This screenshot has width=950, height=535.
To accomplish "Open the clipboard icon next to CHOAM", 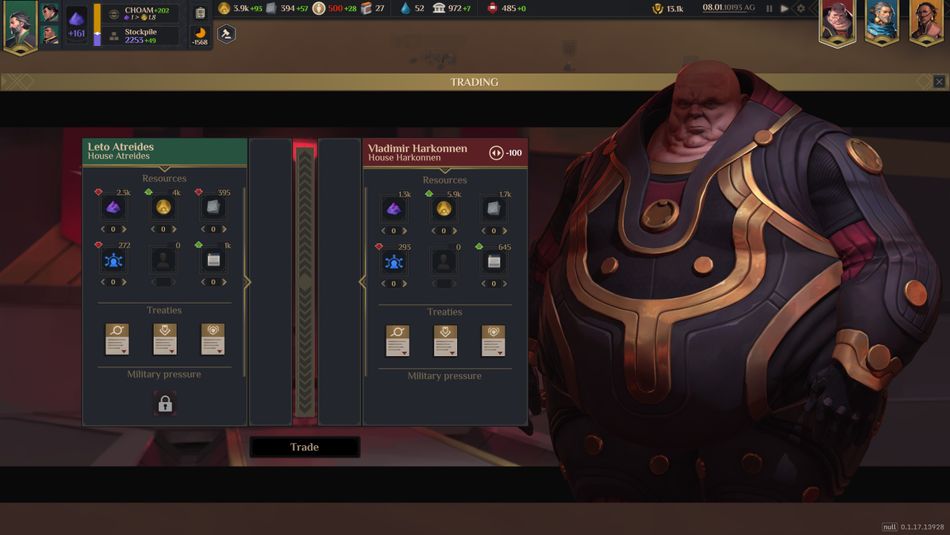I will pyautogui.click(x=200, y=13).
